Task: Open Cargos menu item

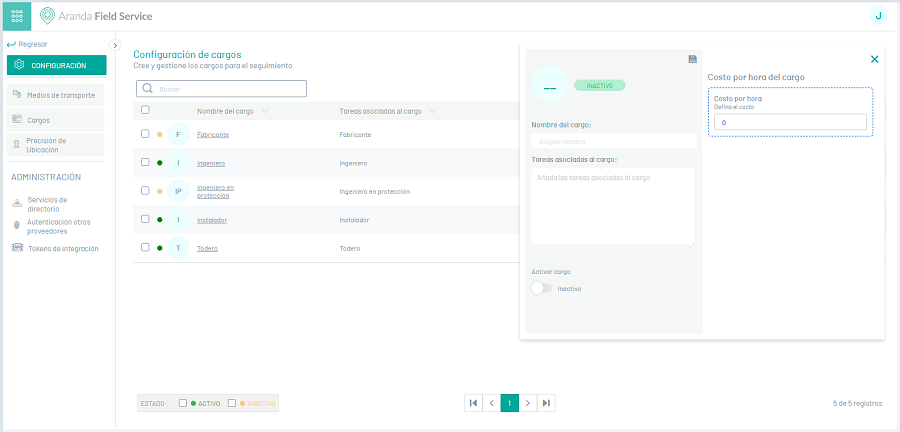Action: pos(56,120)
